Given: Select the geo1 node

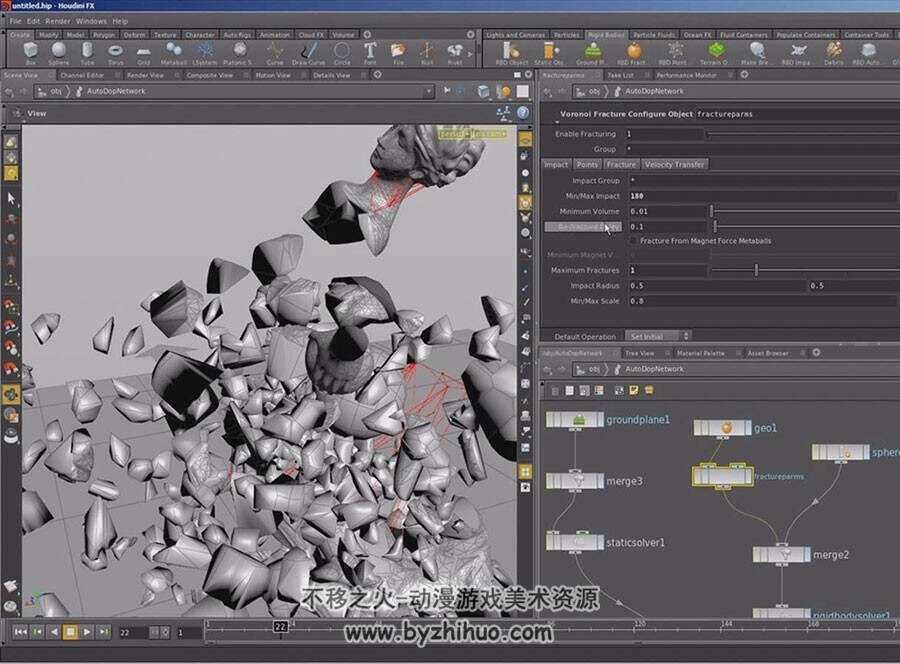Looking at the screenshot, I should [722, 428].
